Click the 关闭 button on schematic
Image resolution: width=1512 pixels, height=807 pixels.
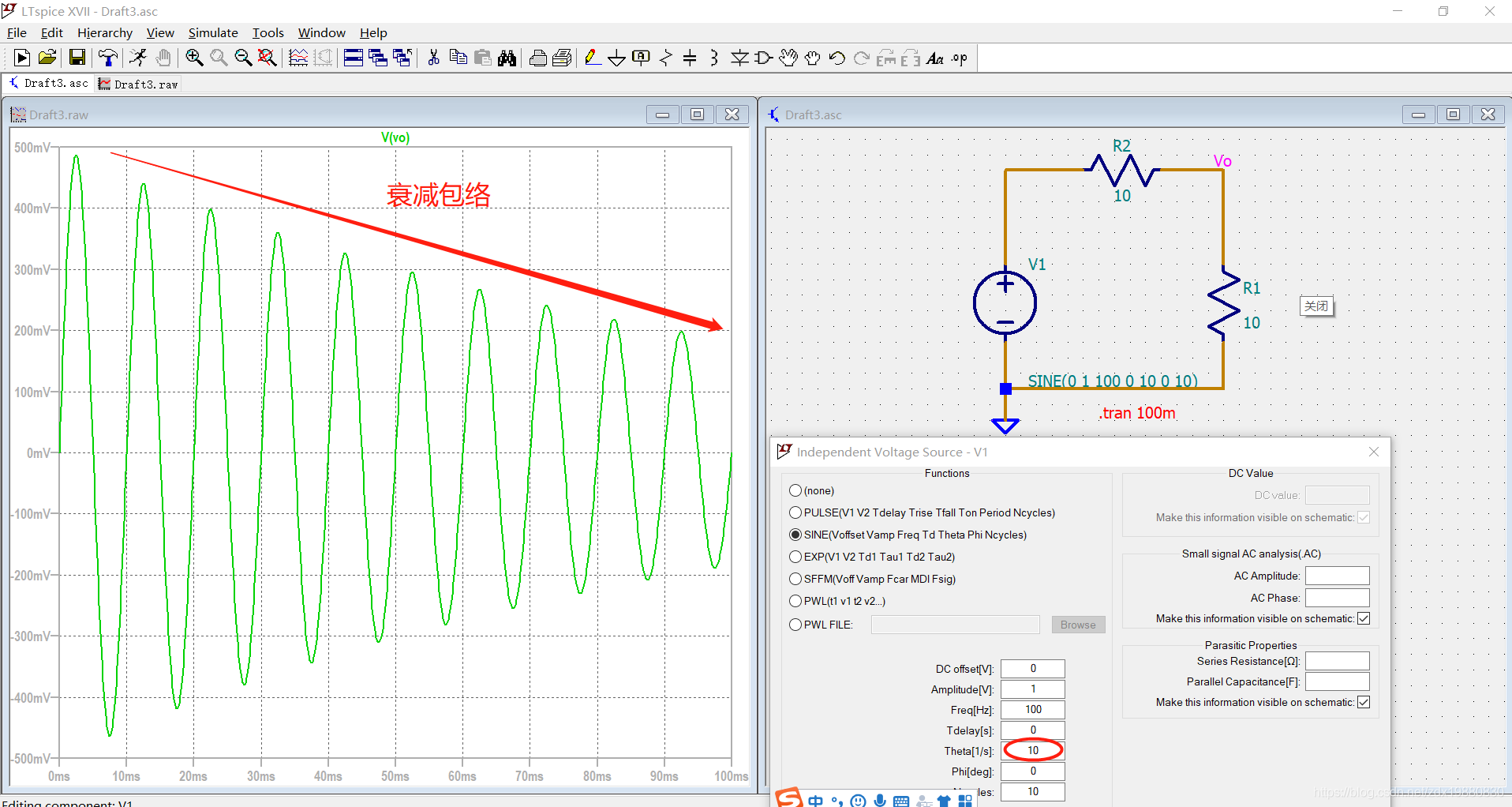click(1316, 306)
